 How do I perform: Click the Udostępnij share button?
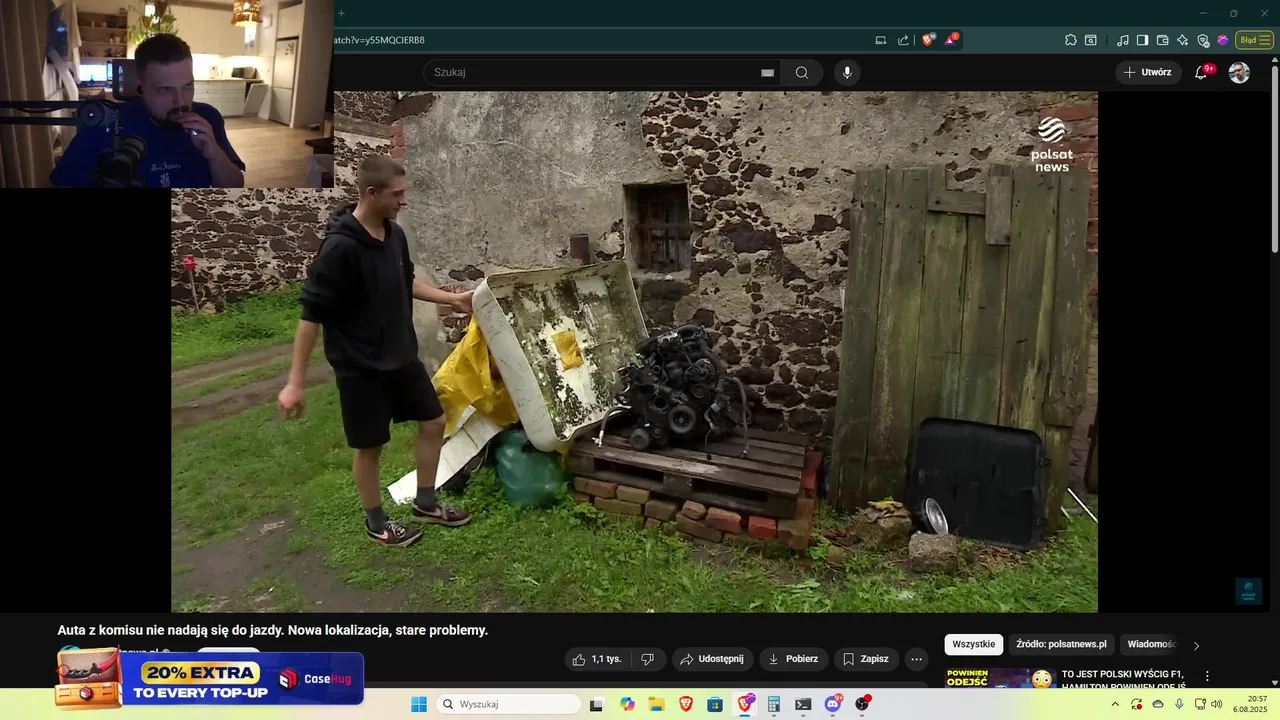[712, 659]
